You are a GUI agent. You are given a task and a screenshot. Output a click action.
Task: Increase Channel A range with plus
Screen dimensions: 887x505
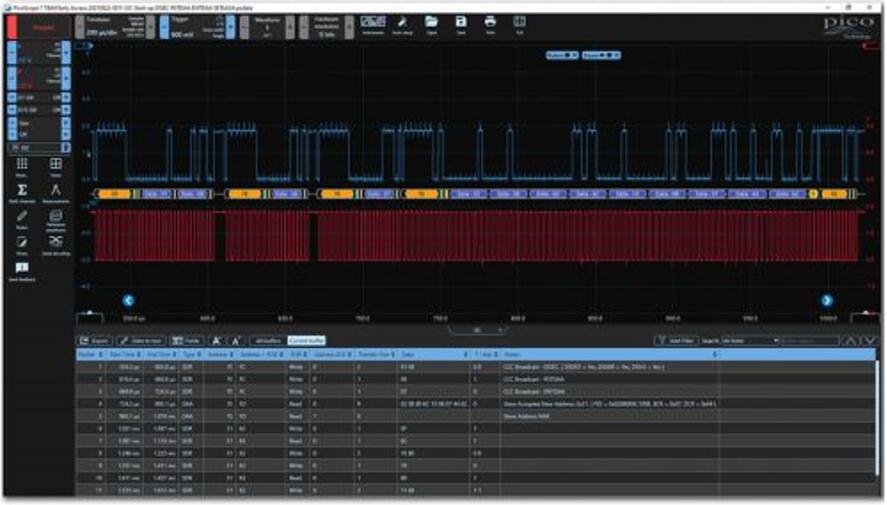[x=66, y=53]
